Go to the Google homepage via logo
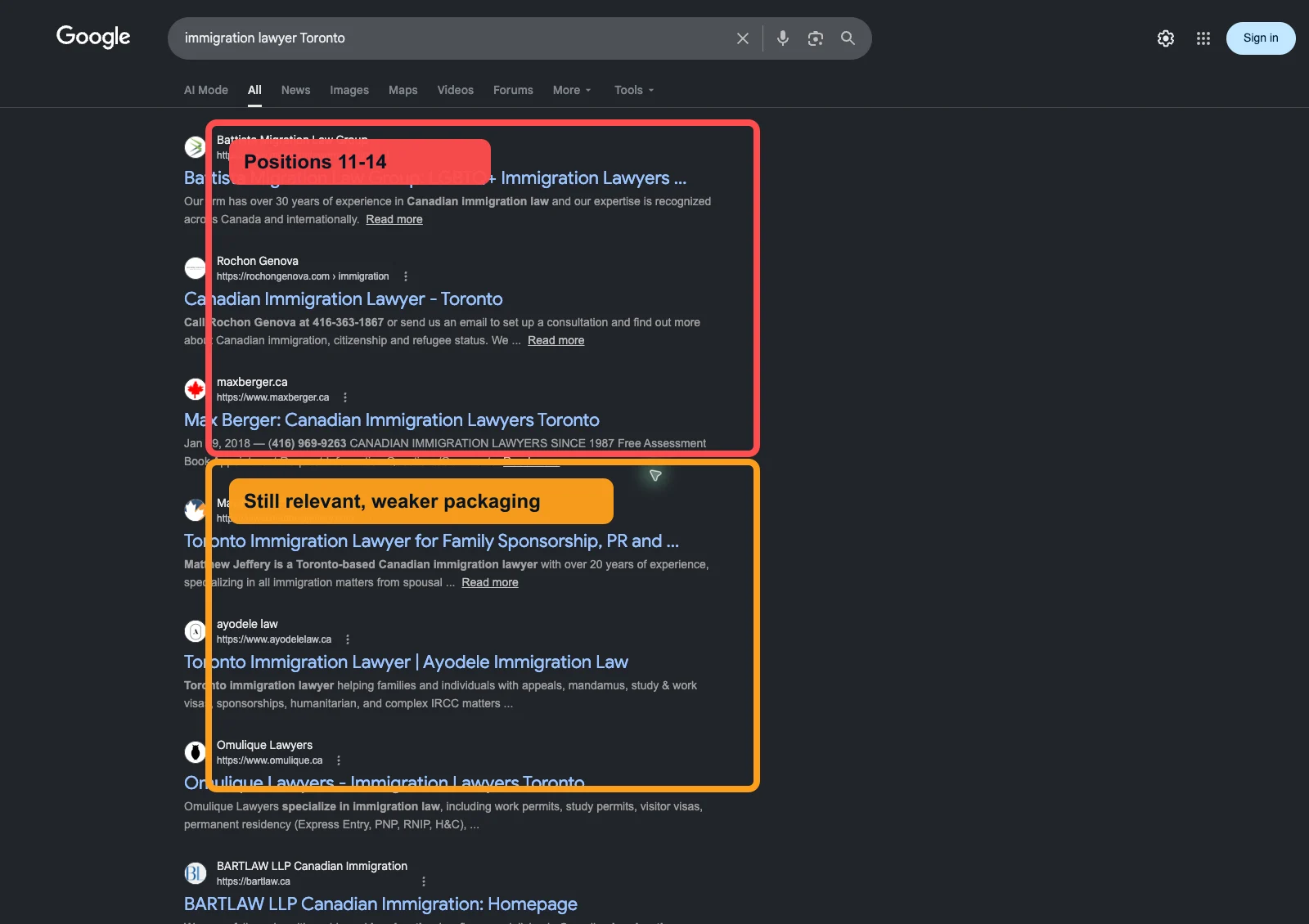The height and width of the screenshot is (924, 1309). [x=93, y=37]
